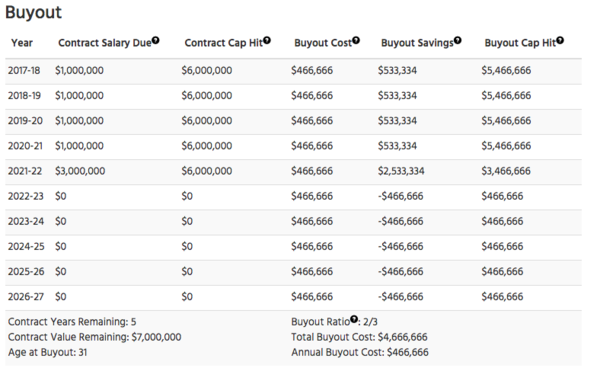
Task: Select the 2023-24 year cell
Action: click(x=26, y=221)
